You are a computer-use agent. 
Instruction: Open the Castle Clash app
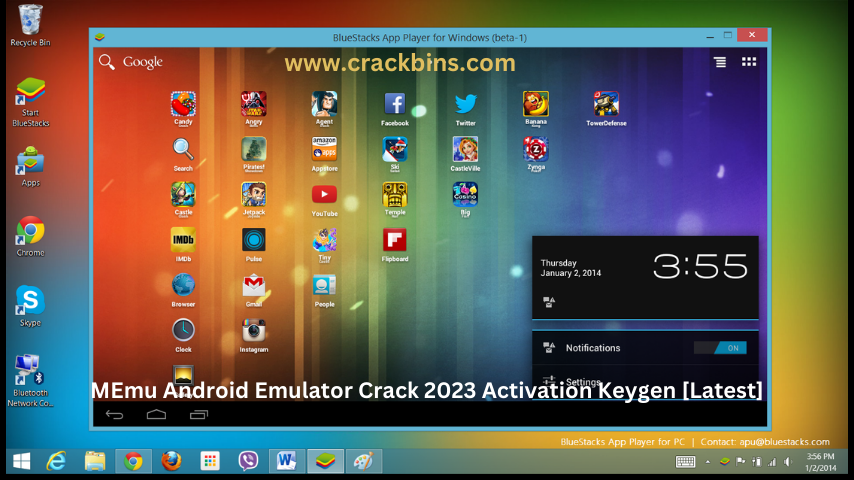pos(183,195)
